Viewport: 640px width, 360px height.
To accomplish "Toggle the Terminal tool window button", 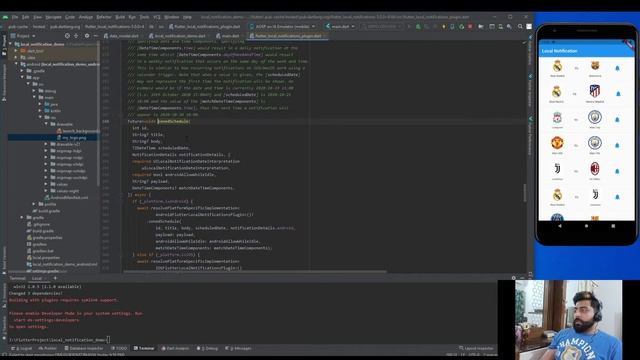I will pyautogui.click(x=144, y=349).
